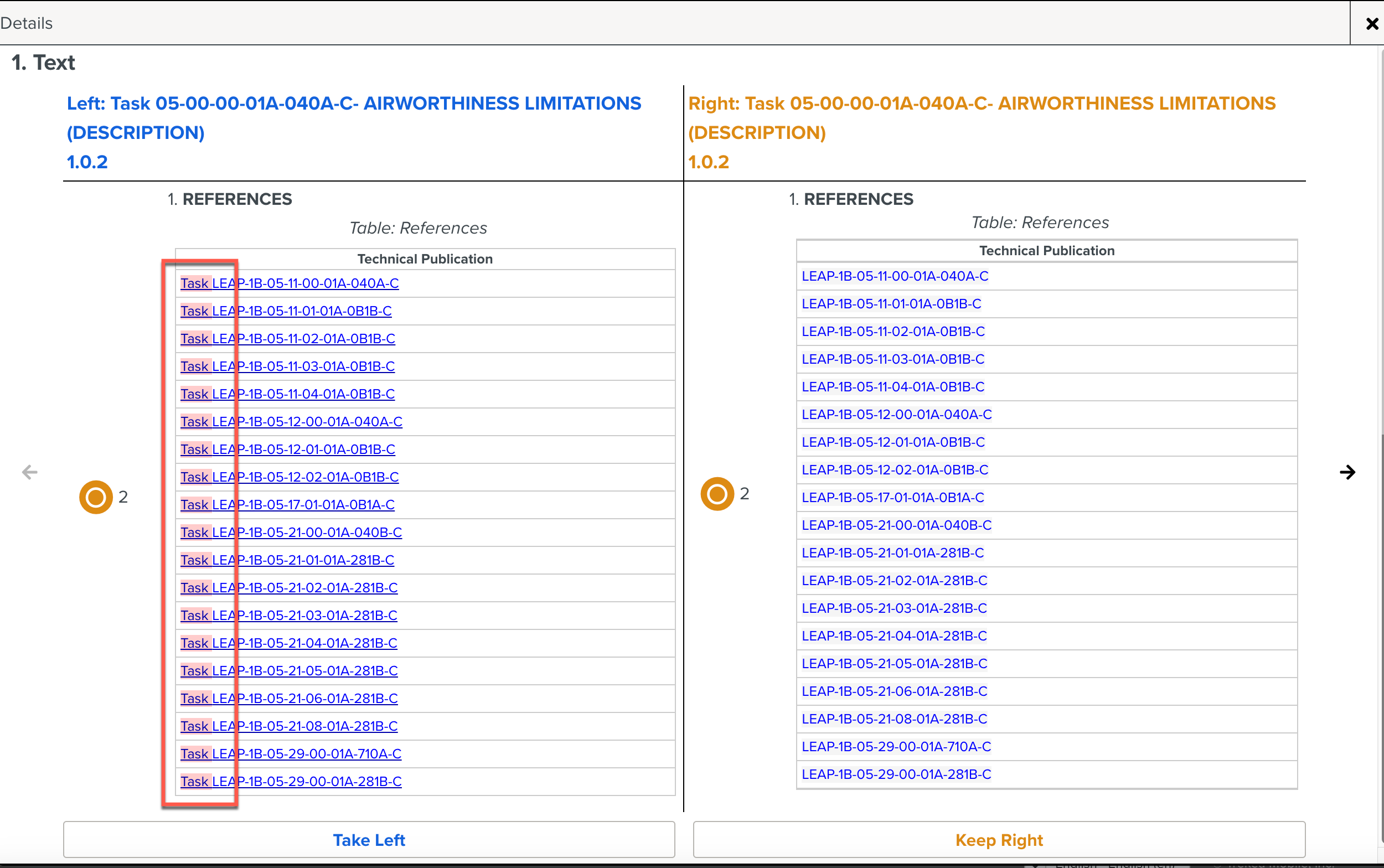Screen dimensions: 1384x868
Task: Open Task LEAP-1B-05-11-01-01A-0B1B-C in the left table
Action: pyautogui.click(x=286, y=311)
